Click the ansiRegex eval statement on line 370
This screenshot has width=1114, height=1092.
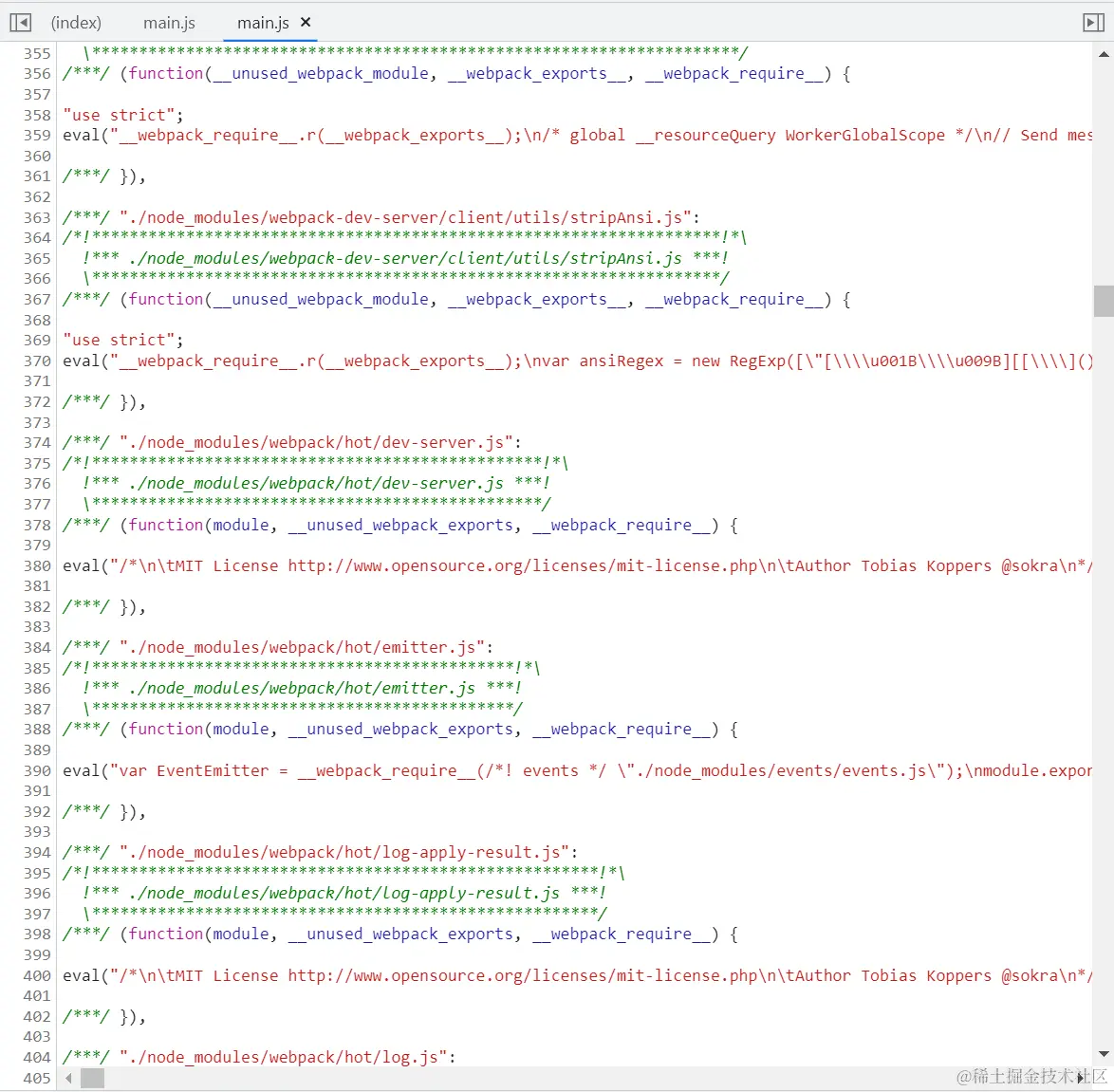577,361
